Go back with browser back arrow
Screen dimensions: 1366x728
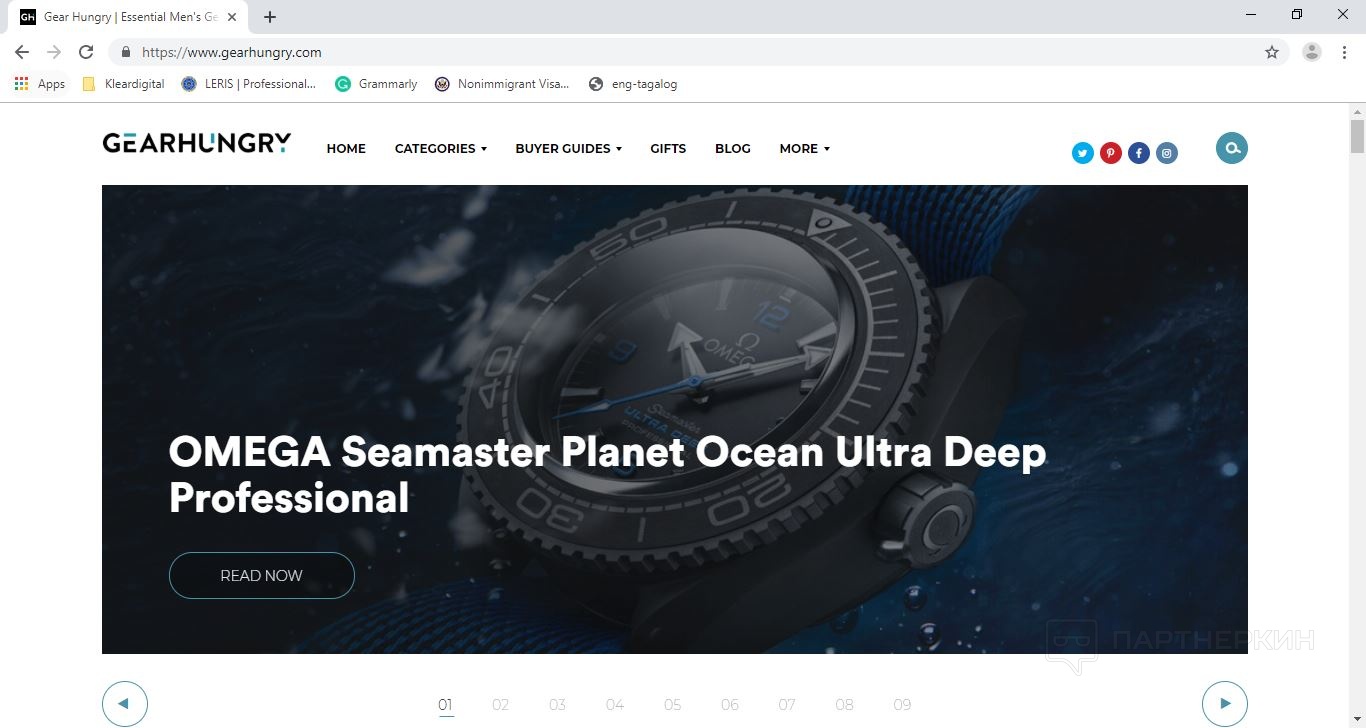click(22, 52)
